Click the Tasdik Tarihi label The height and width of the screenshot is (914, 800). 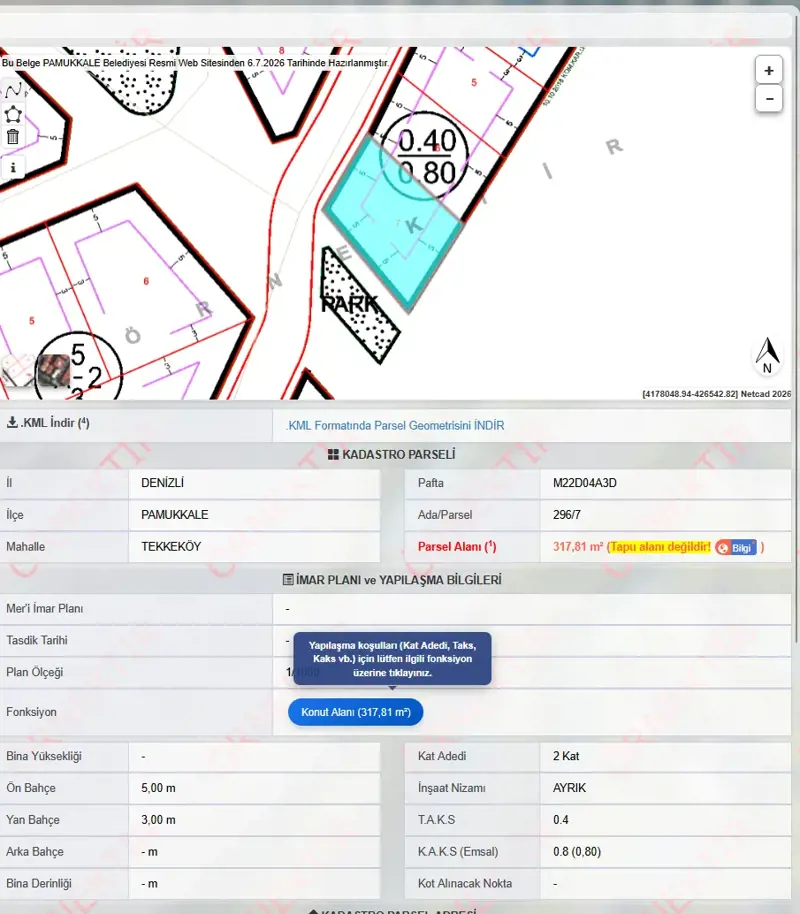pos(37,641)
